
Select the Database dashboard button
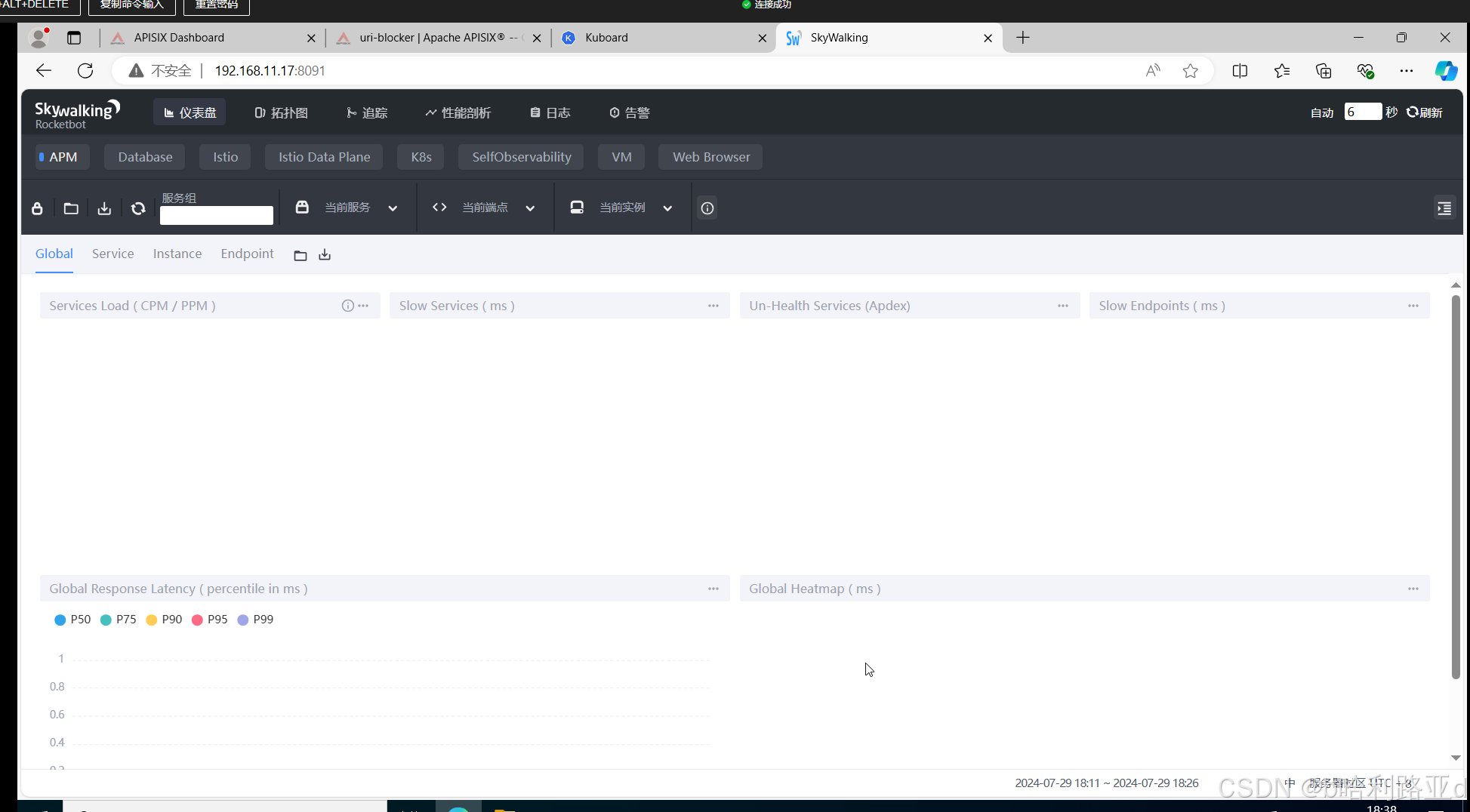click(x=145, y=157)
